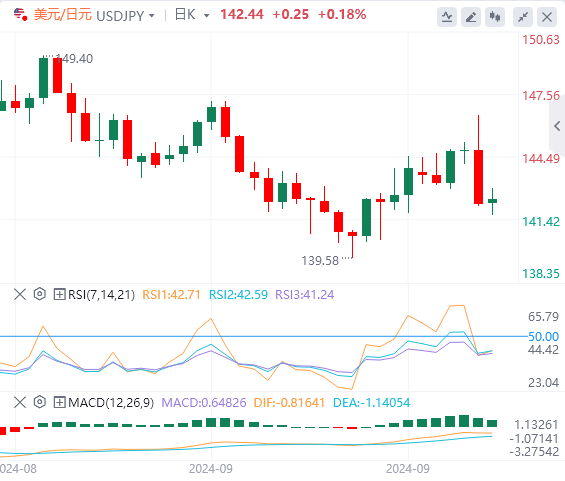This screenshot has height=481, width=565.
Task: Click the 65.79 RSI axis label
Action: coord(543,317)
